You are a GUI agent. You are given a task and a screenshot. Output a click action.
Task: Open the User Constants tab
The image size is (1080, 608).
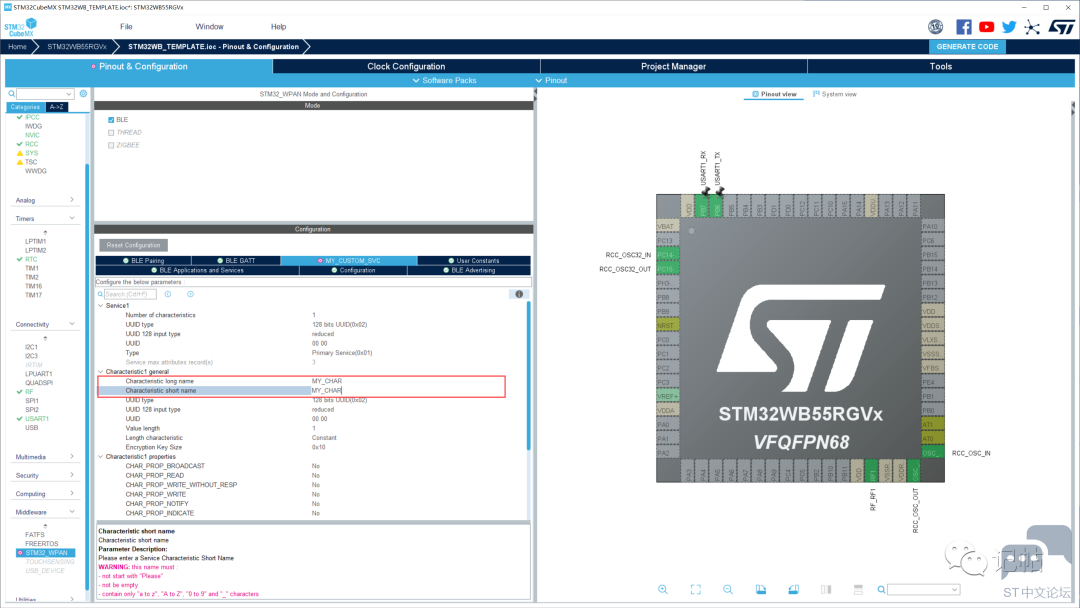pyautogui.click(x=474, y=260)
